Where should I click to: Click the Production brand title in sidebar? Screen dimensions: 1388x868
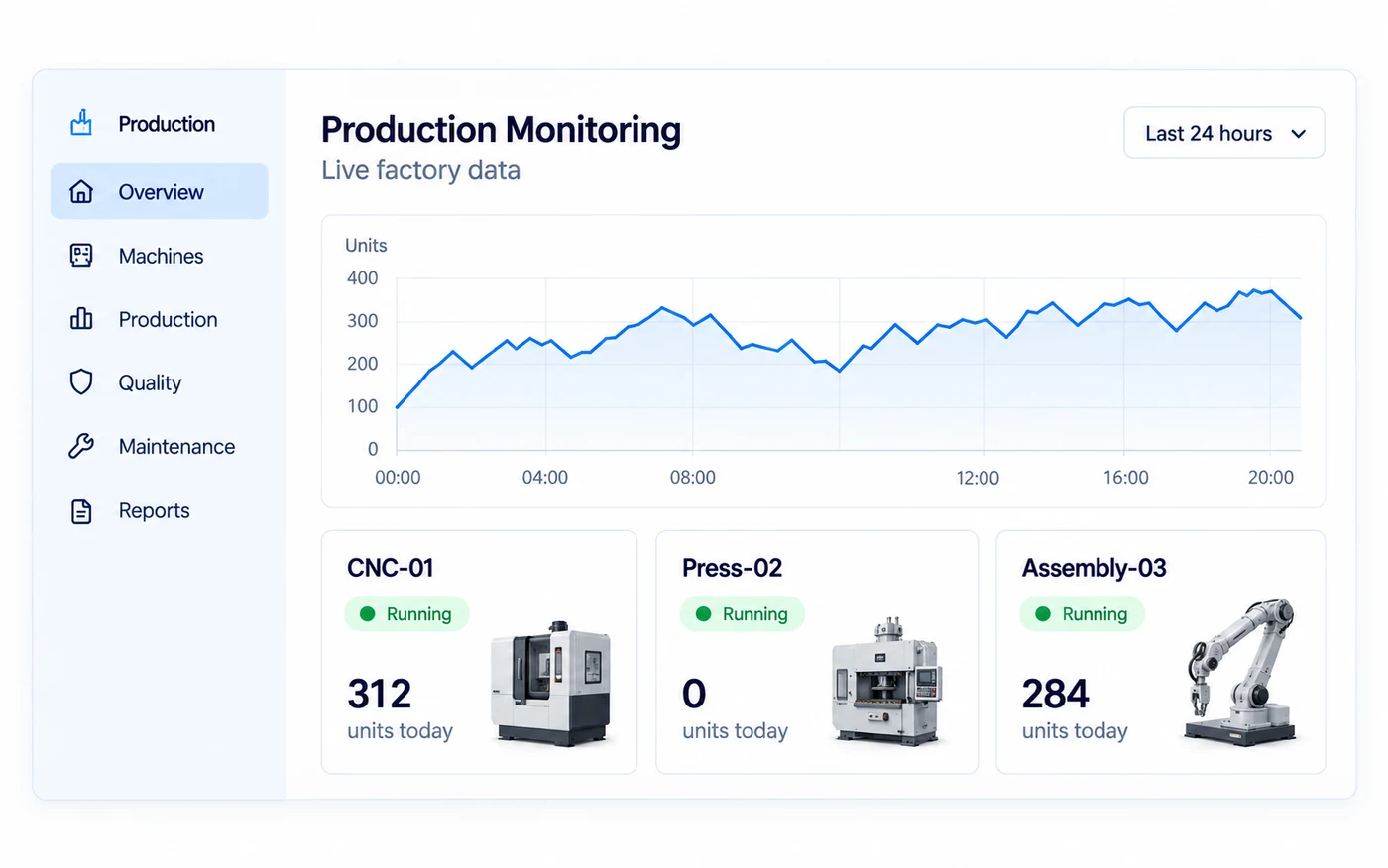coord(167,124)
